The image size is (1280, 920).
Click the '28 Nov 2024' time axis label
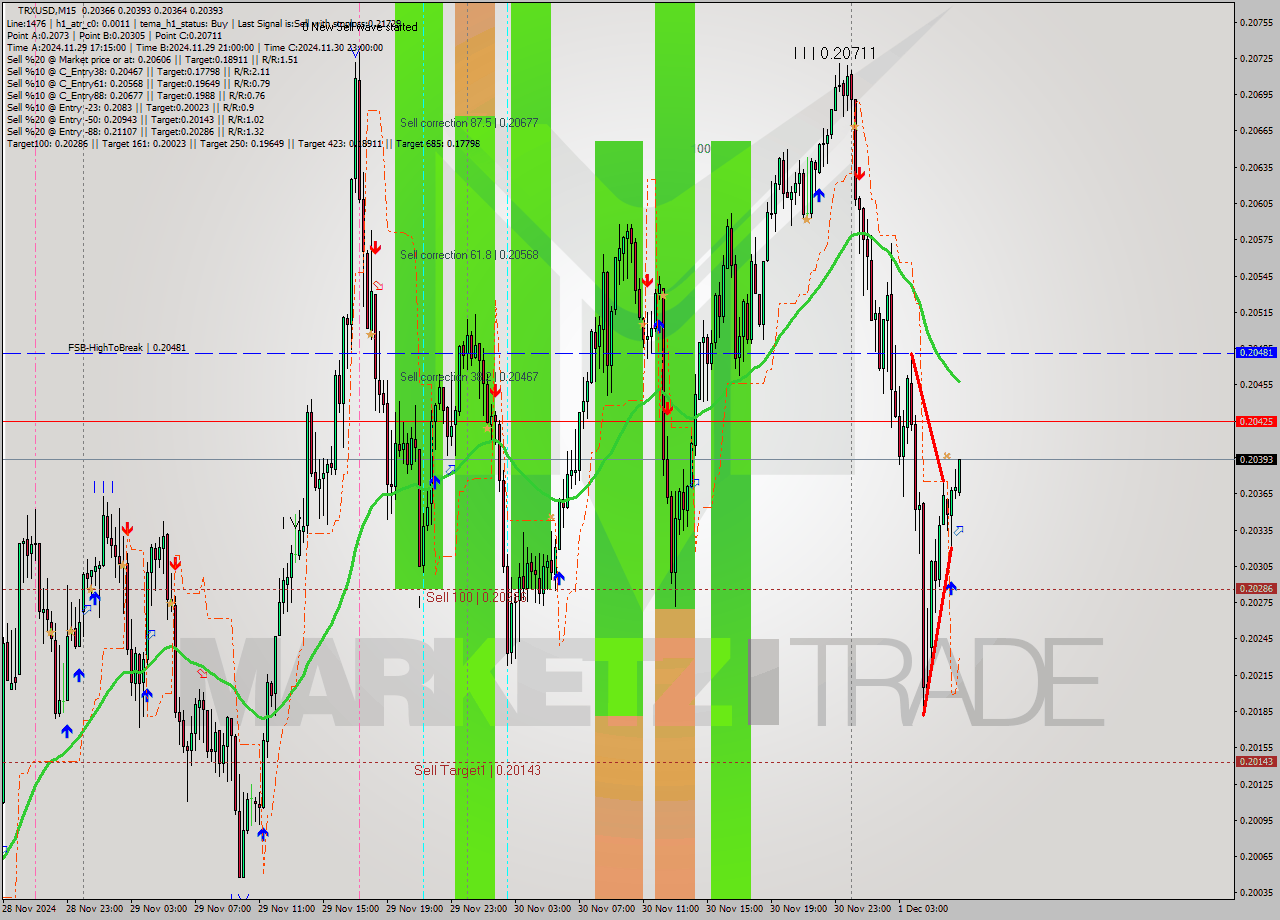click(30, 908)
